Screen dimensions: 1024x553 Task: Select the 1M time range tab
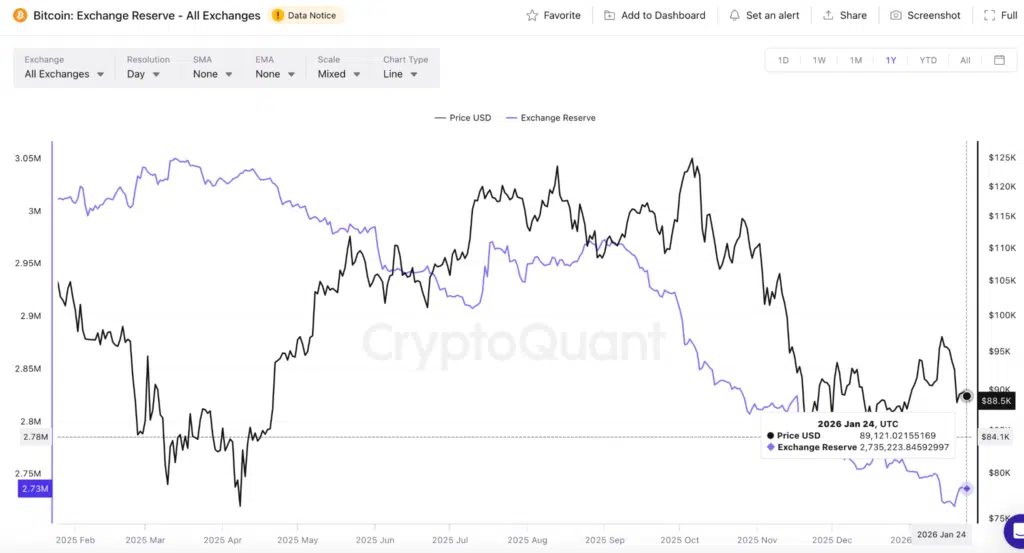click(x=856, y=60)
